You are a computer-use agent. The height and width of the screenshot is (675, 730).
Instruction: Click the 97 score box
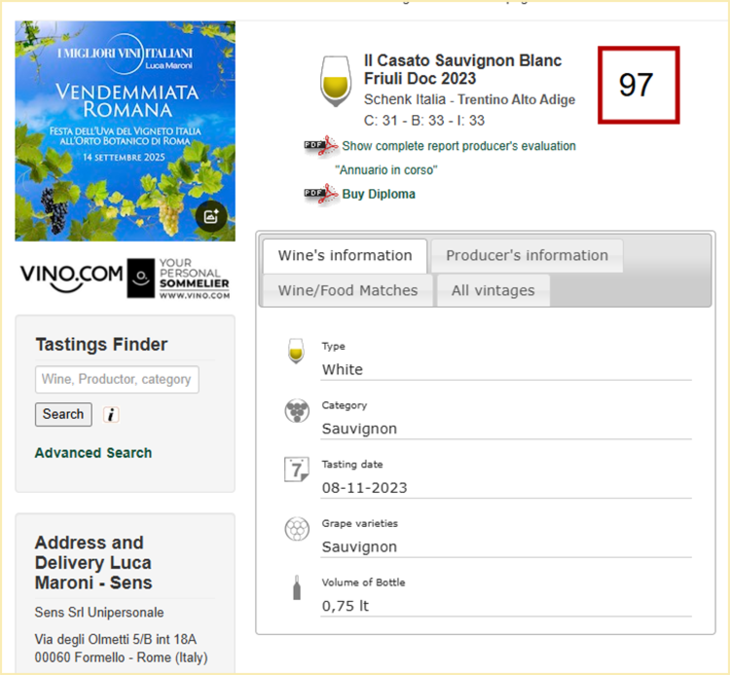[x=639, y=85]
